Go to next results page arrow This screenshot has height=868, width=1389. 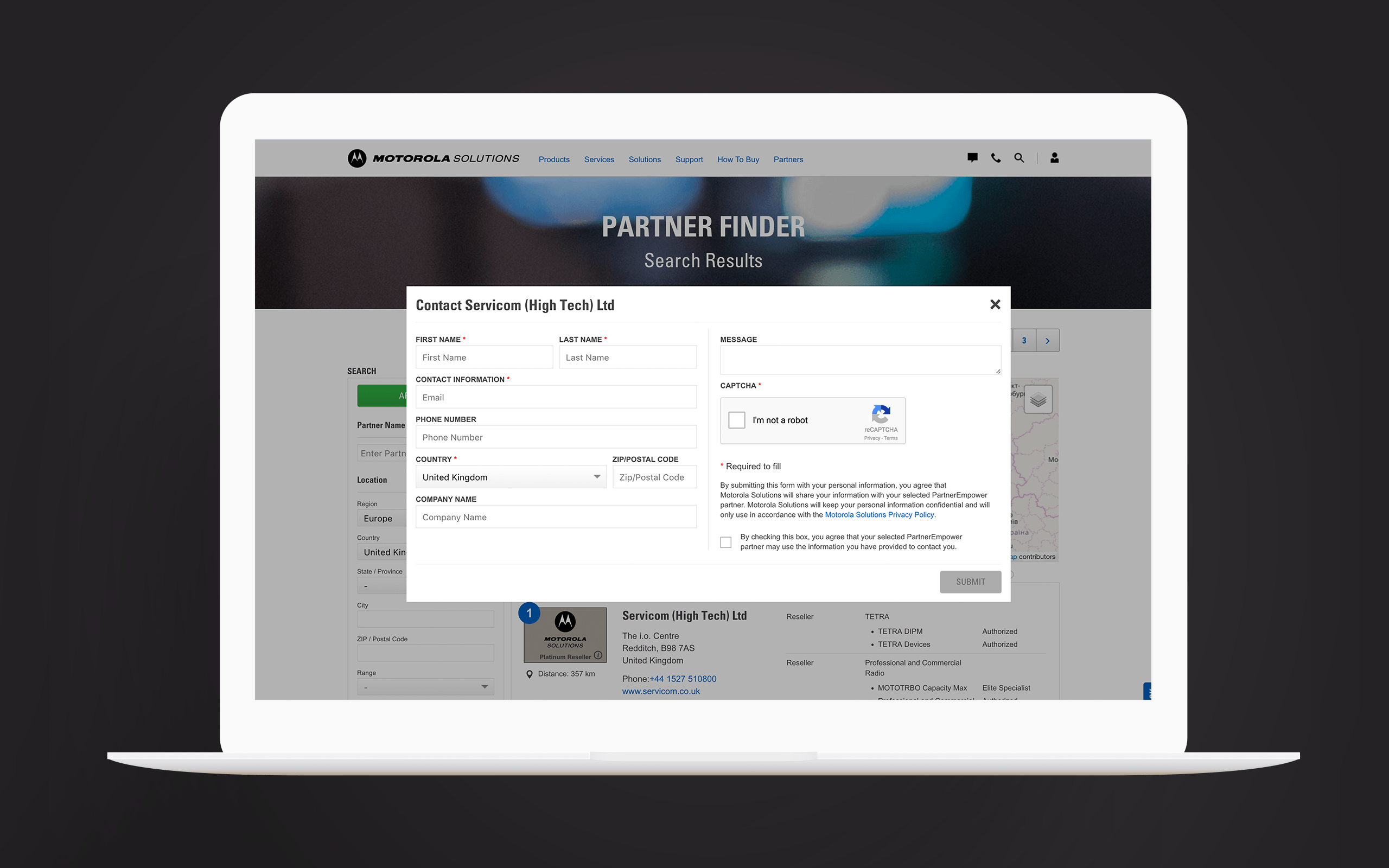click(x=1048, y=341)
